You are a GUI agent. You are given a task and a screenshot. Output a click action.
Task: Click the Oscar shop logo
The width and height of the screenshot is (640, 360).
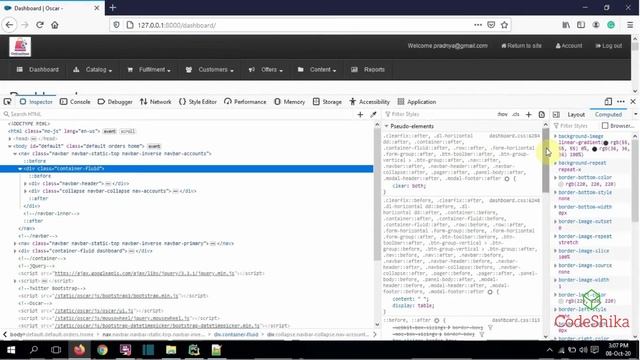coord(20,47)
